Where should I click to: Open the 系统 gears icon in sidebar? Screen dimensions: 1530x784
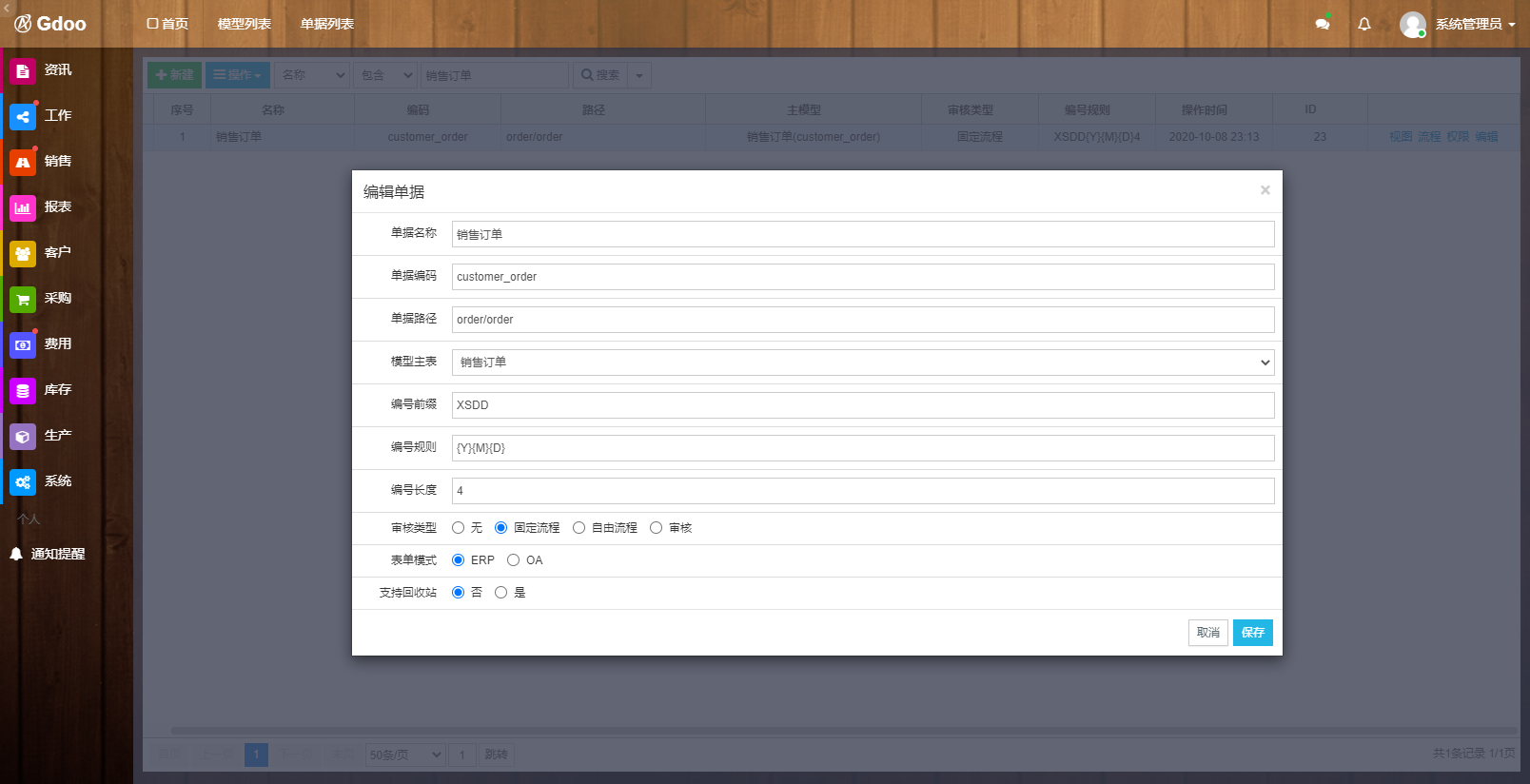[x=23, y=482]
